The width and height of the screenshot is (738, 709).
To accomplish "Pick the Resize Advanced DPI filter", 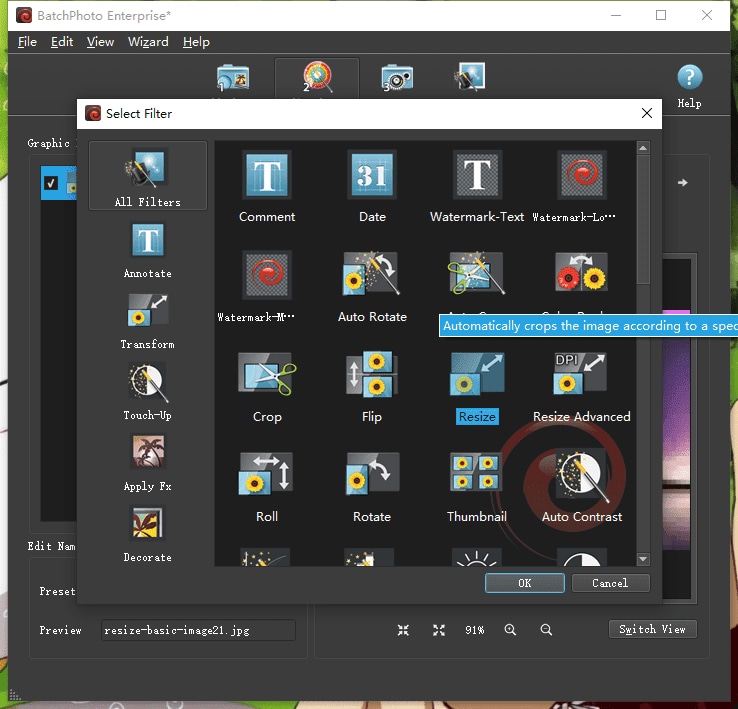I will click(582, 374).
